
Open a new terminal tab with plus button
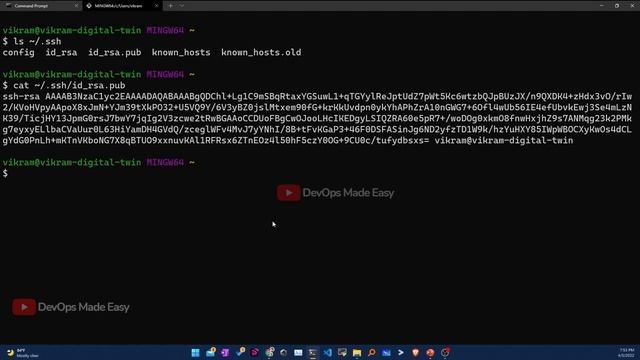(x=171, y=6)
